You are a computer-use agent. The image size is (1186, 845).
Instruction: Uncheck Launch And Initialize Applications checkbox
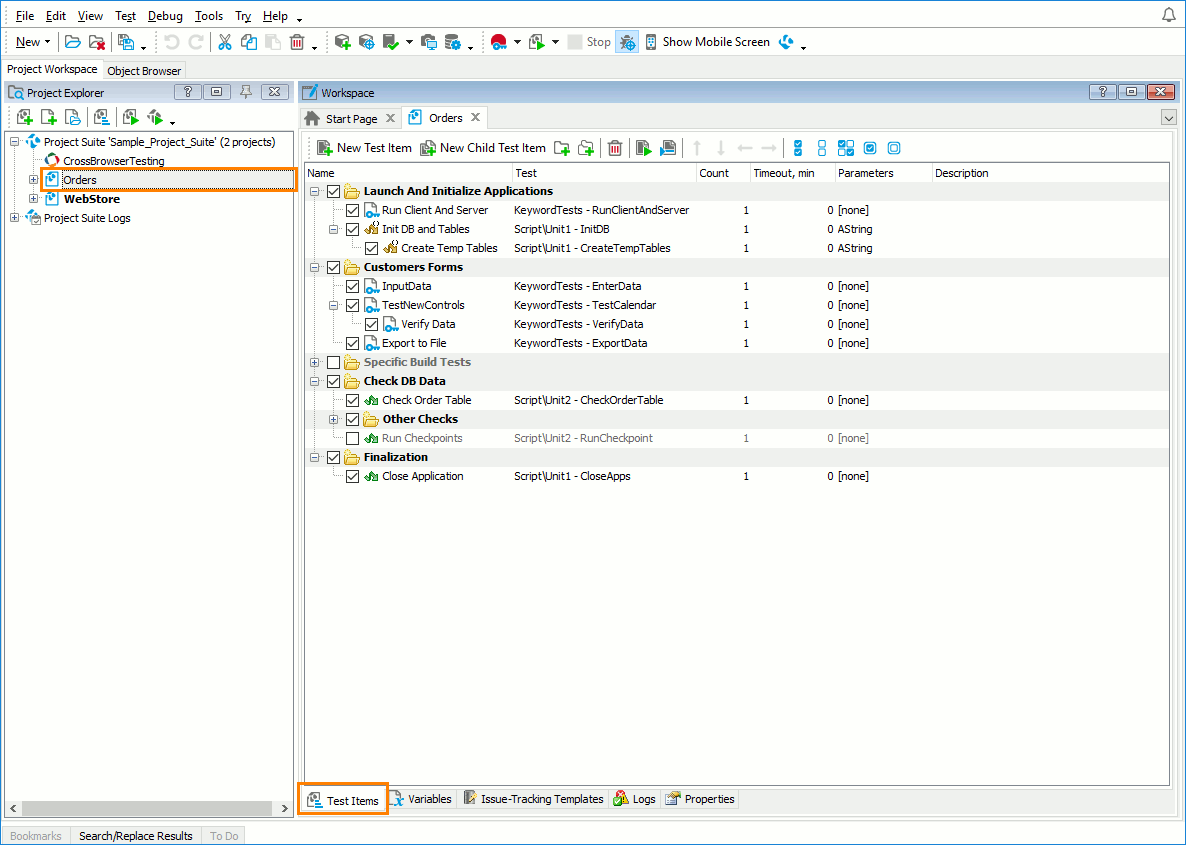334,191
